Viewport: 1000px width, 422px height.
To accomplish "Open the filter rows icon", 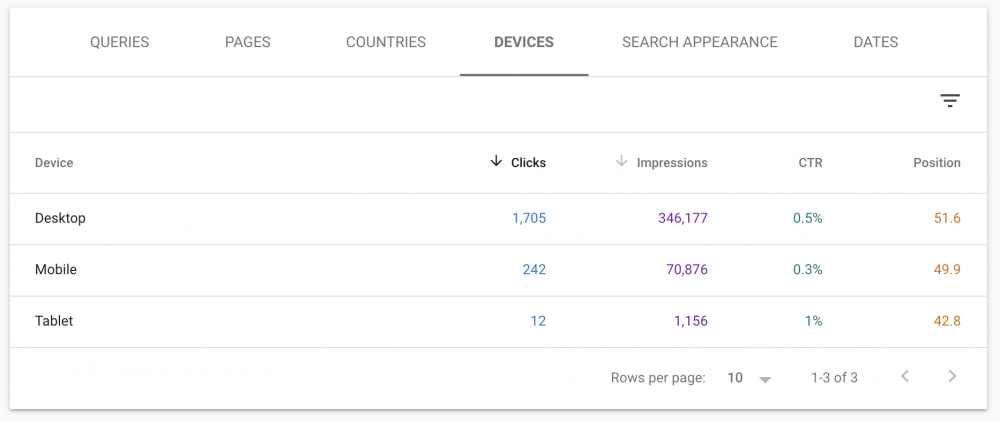I will point(949,101).
